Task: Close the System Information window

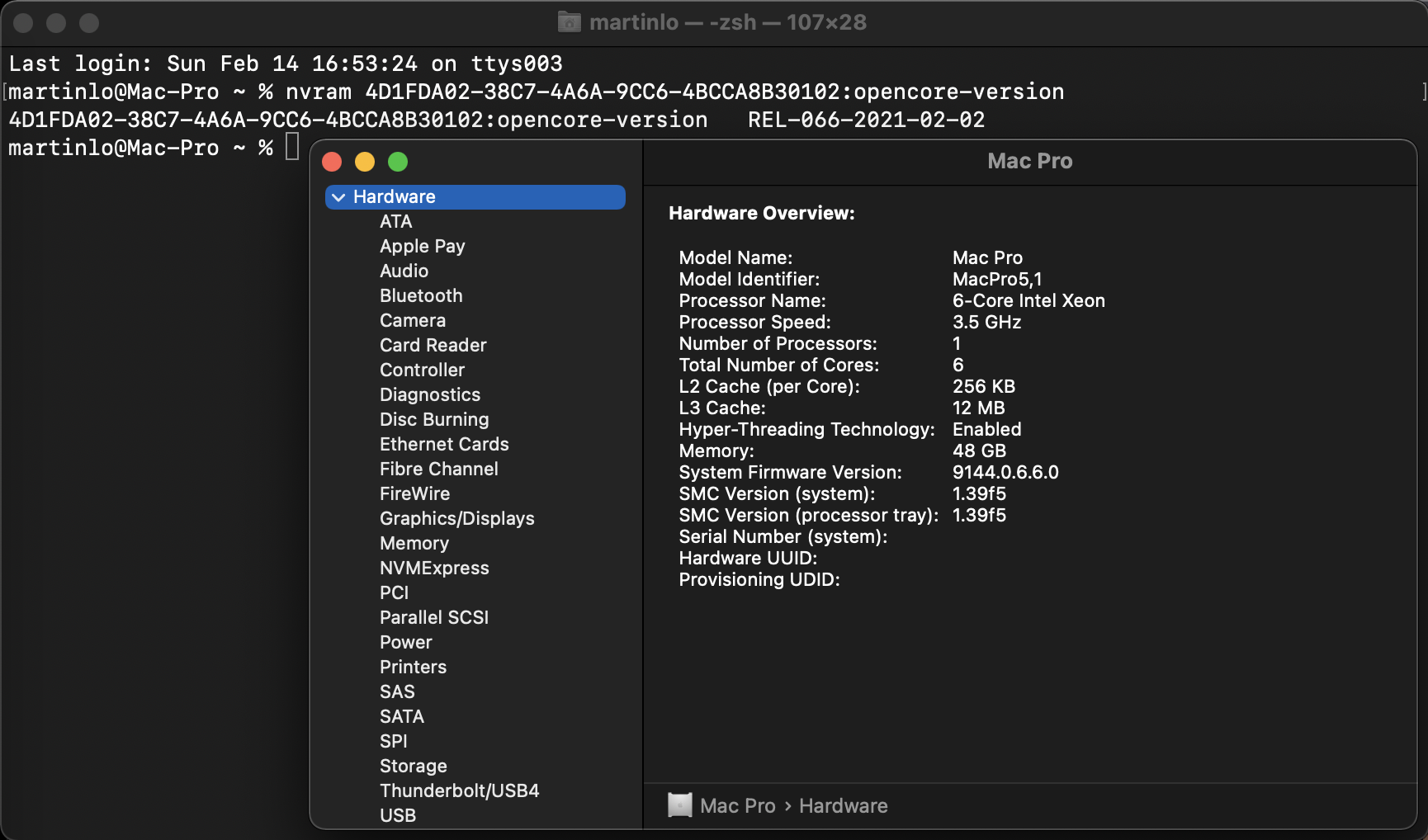Action: point(332,162)
